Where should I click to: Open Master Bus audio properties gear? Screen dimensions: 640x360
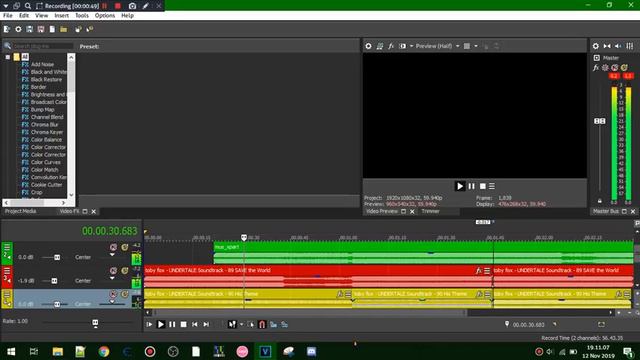596,46
